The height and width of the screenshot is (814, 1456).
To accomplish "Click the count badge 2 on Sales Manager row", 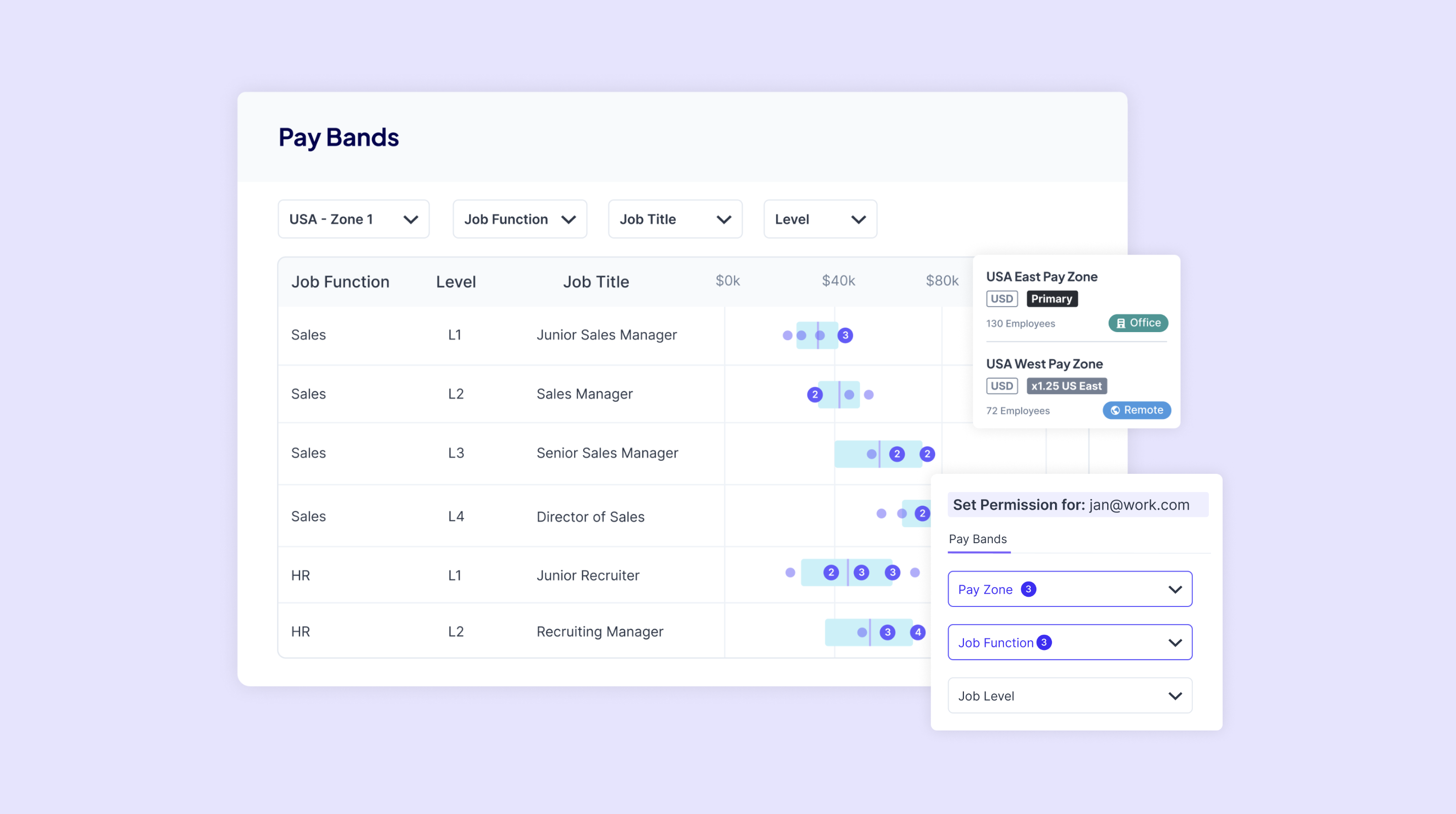I will click(x=815, y=394).
